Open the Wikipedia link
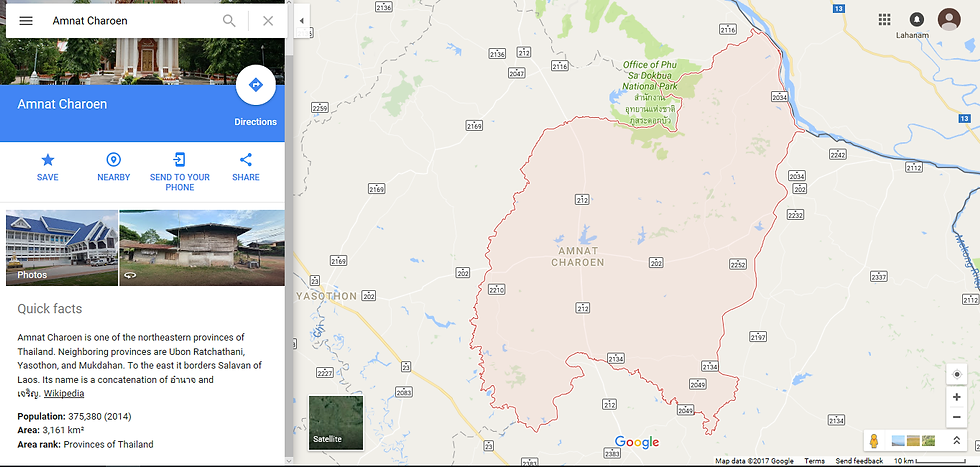 tap(64, 393)
